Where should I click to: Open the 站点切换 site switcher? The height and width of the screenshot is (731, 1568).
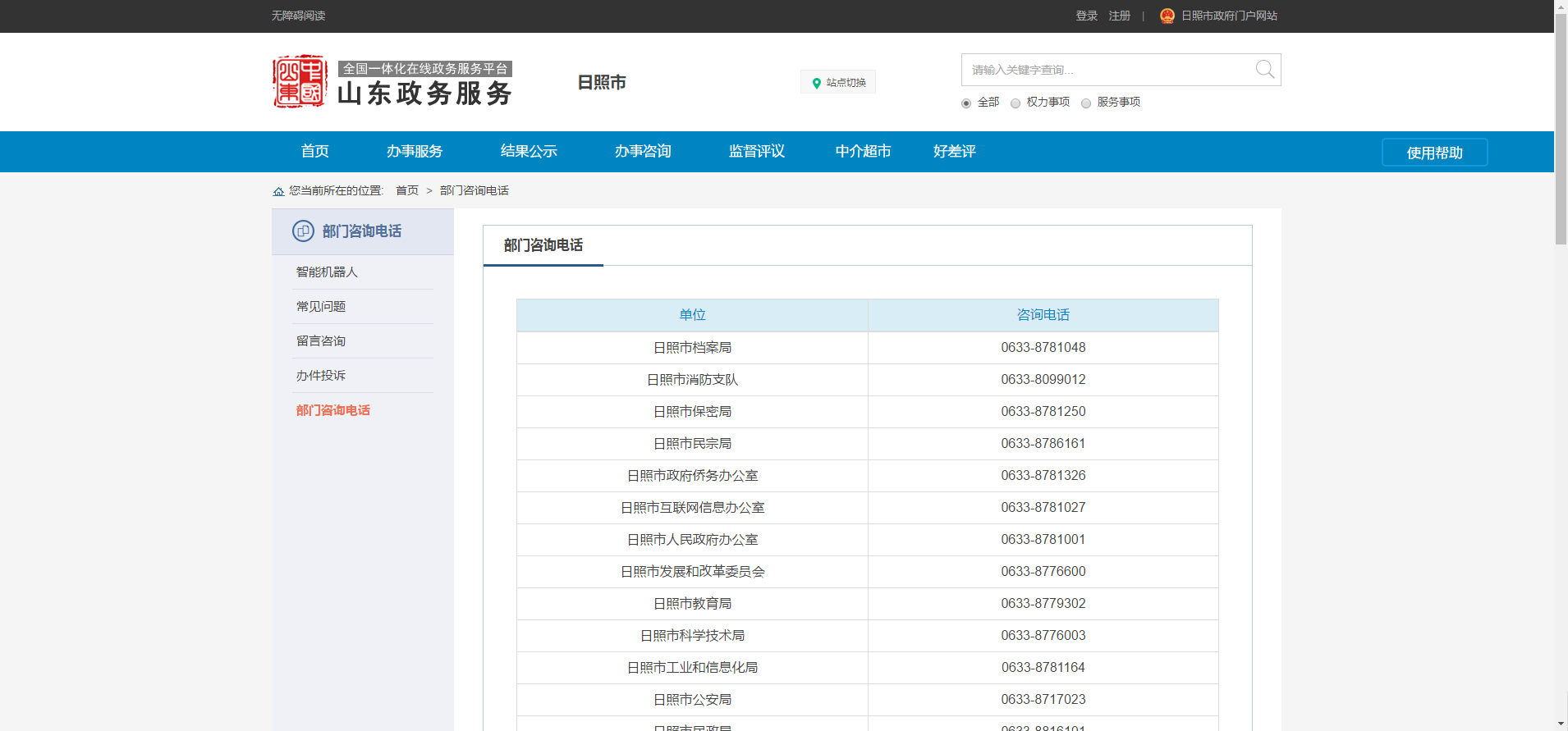tap(838, 82)
